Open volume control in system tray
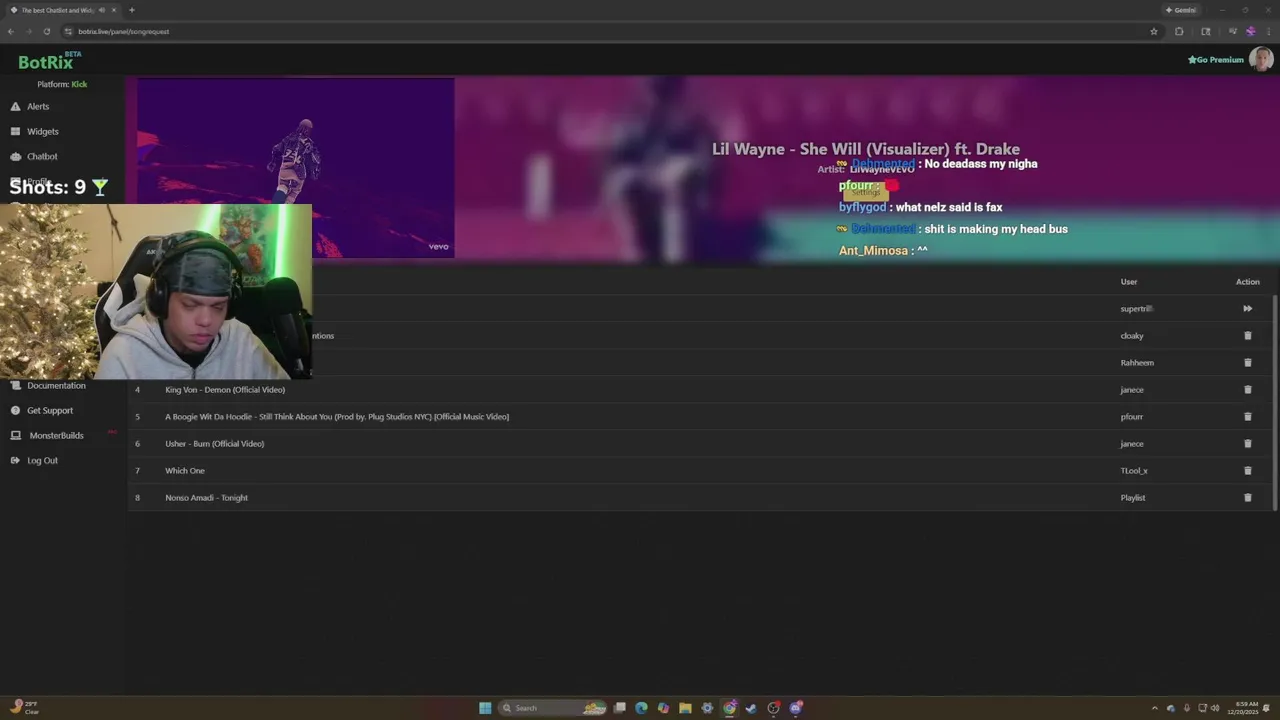Viewport: 1280px width, 720px height. tap(1215, 708)
